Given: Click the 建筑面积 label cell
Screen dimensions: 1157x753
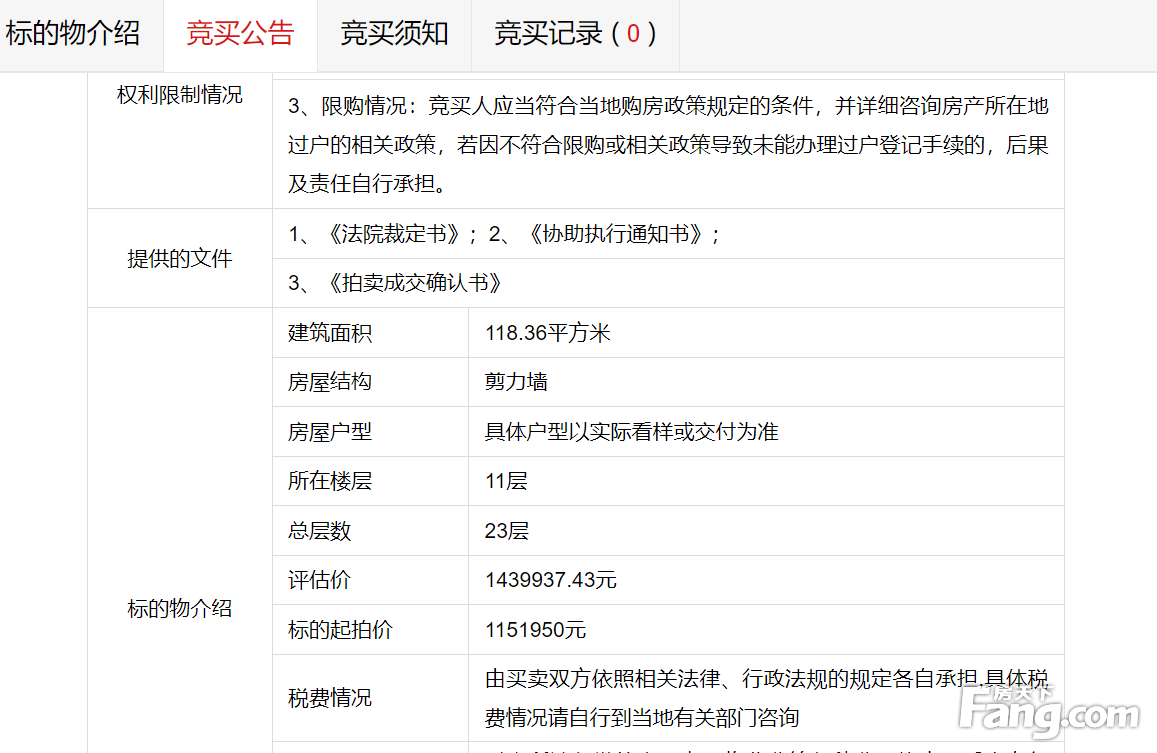Looking at the screenshot, I should (x=330, y=333).
